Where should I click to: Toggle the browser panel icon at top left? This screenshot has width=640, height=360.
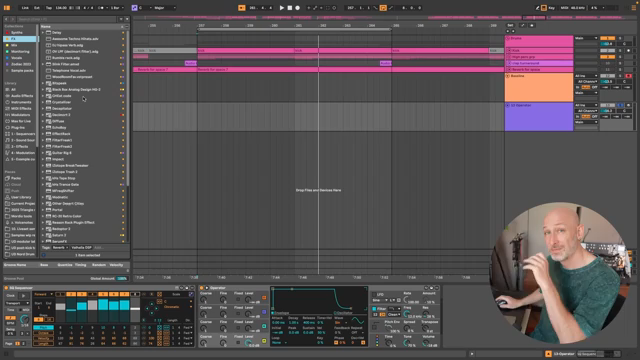[7, 8]
